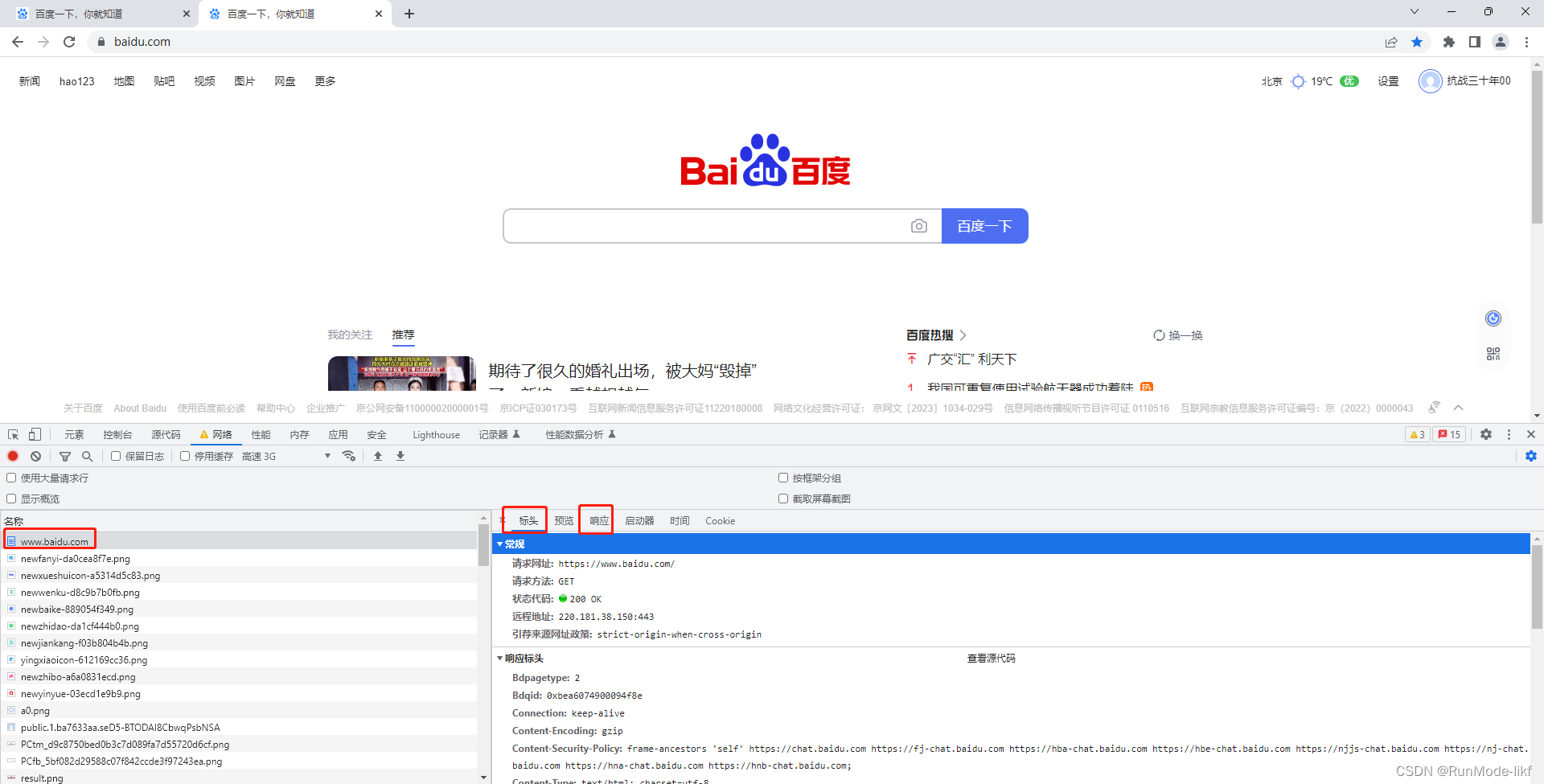Select www.baidu.com request row
Image resolution: width=1544 pixels, height=784 pixels.
pos(240,541)
